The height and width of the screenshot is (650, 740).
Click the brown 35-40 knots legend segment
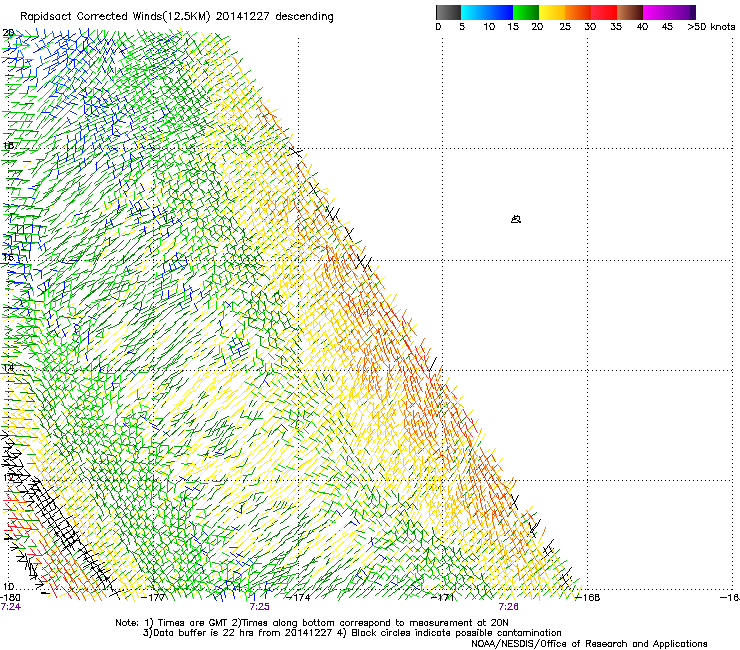point(630,12)
